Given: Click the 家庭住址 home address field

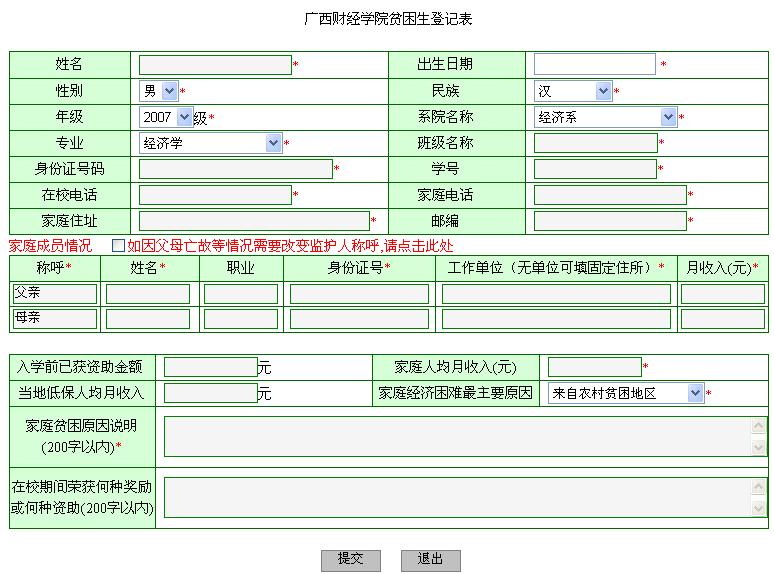Looking at the screenshot, I should pos(254,221).
